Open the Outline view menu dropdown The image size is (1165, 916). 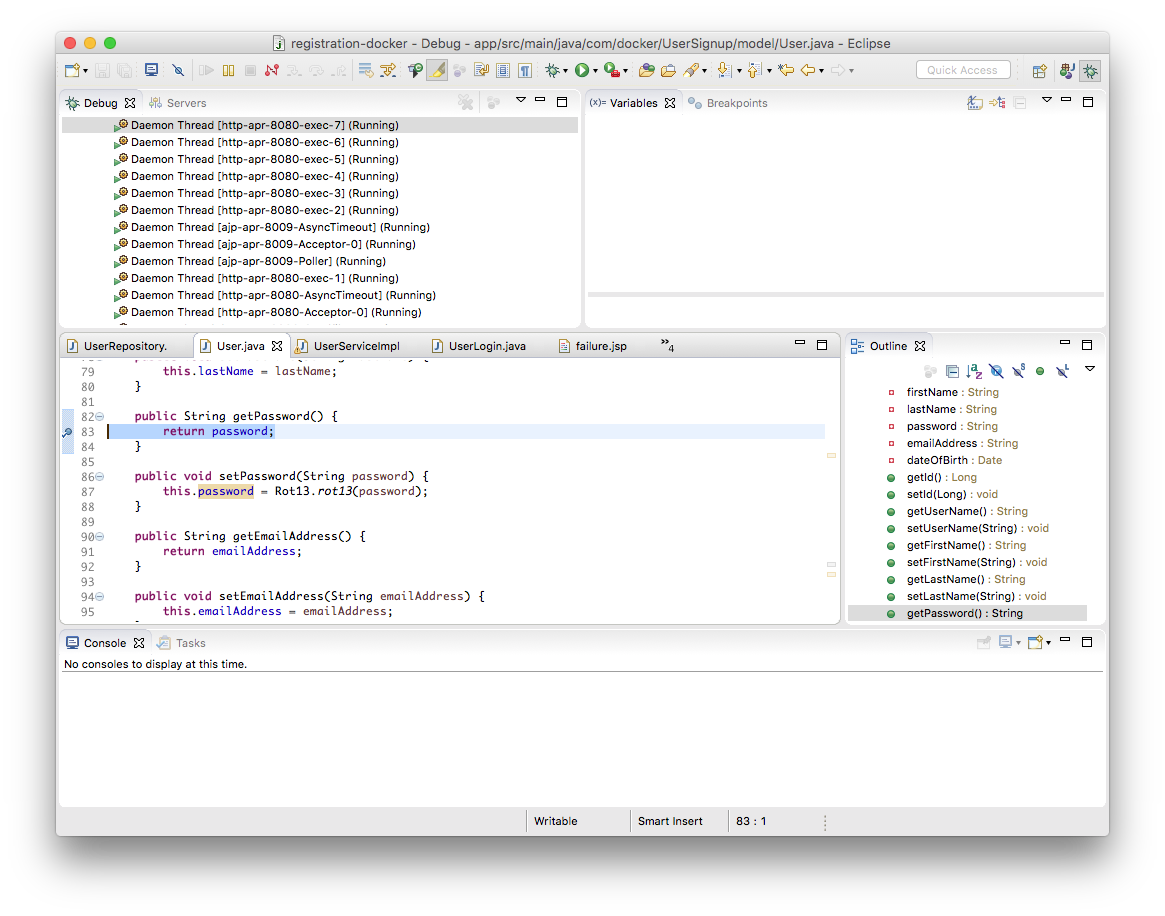1089,369
